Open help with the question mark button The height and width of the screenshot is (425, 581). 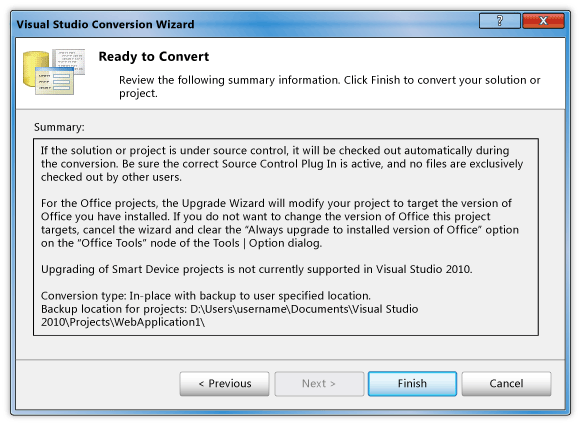pyautogui.click(x=499, y=21)
